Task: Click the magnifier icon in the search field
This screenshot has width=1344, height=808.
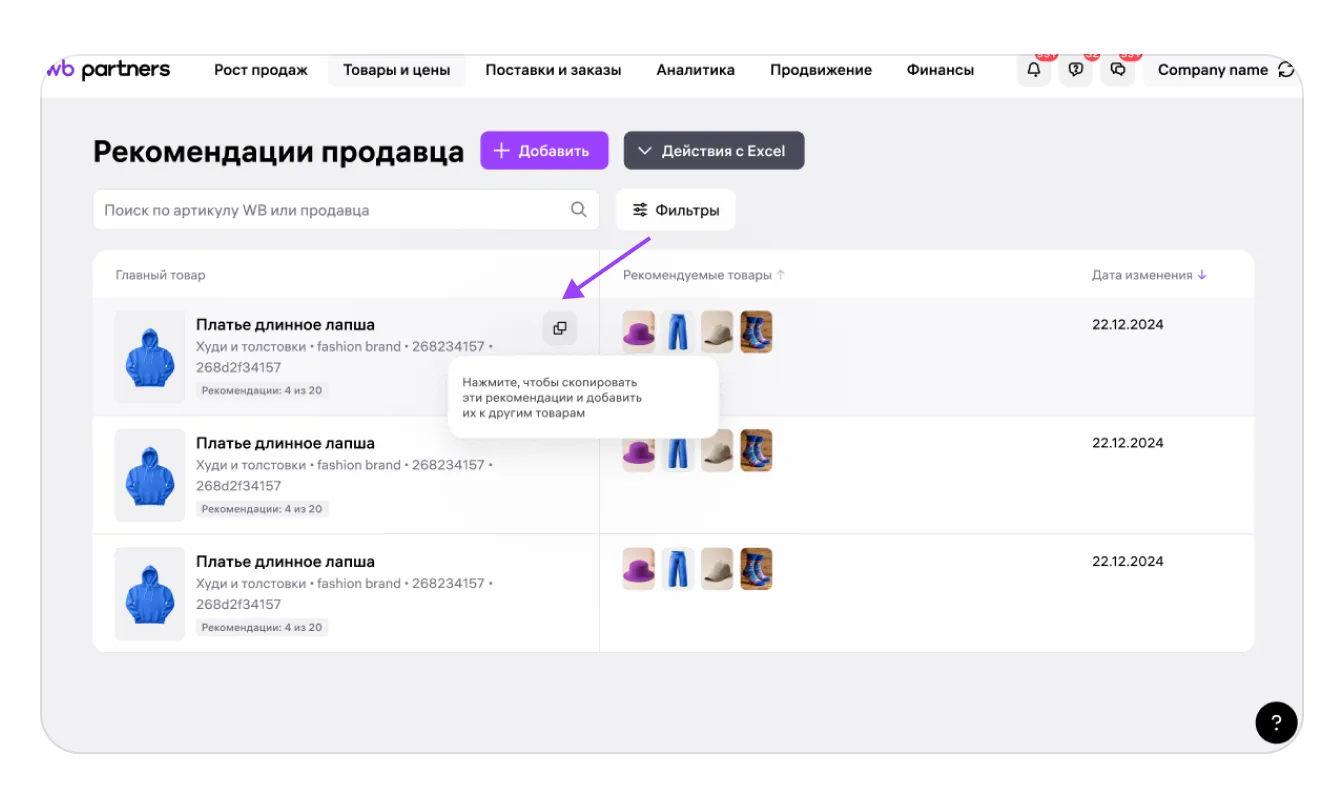Action: 578,210
